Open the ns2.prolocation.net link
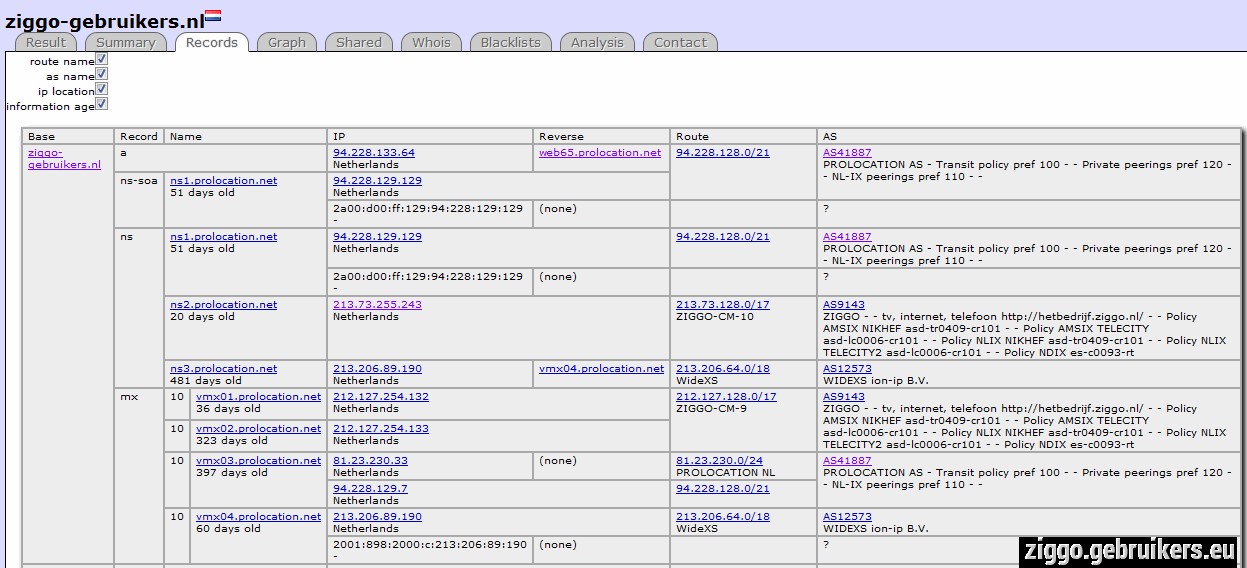 coord(224,304)
